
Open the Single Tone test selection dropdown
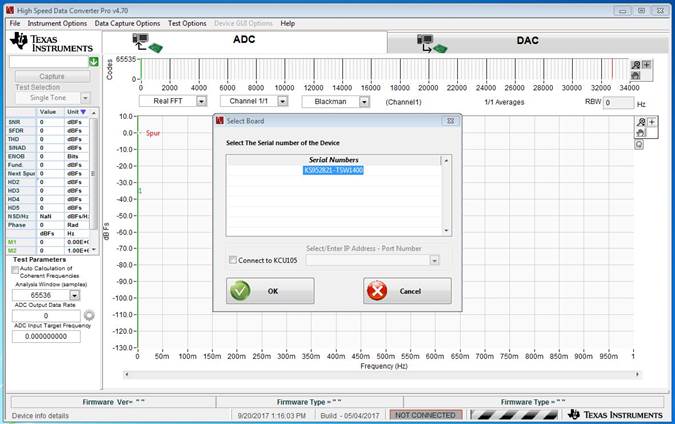click(85, 98)
